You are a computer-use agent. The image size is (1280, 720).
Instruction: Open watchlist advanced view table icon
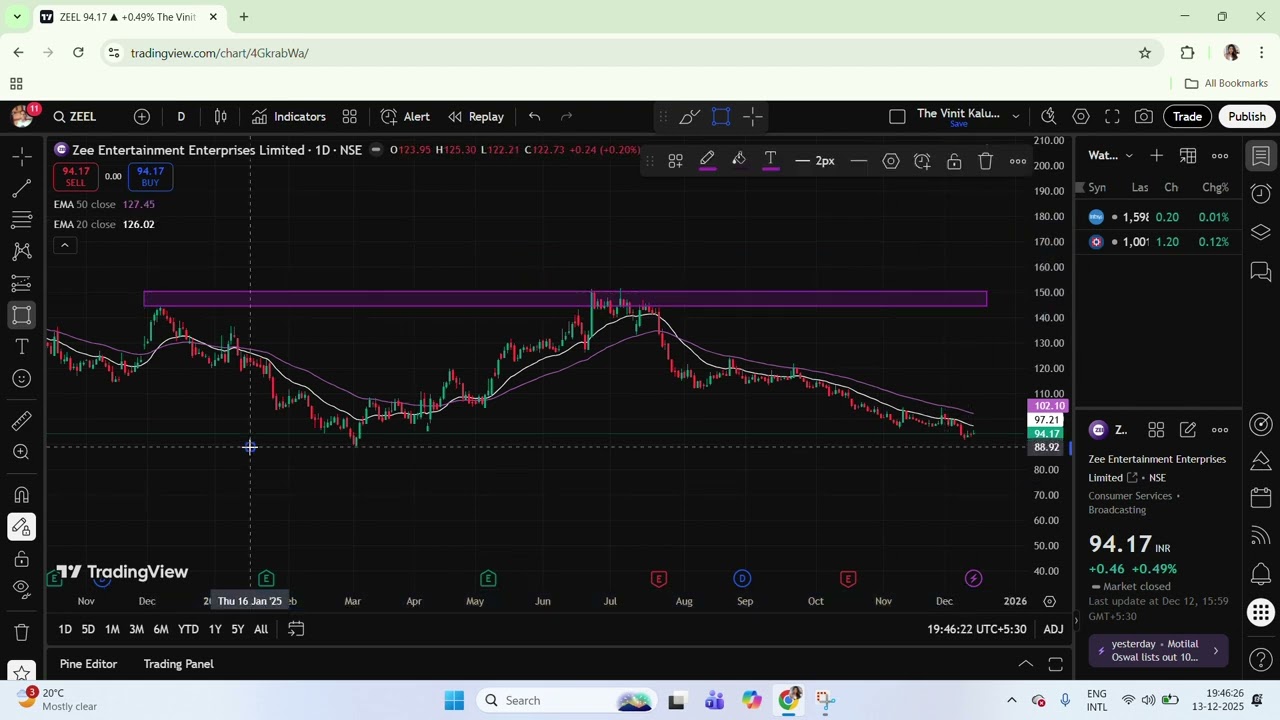[x=1188, y=155]
